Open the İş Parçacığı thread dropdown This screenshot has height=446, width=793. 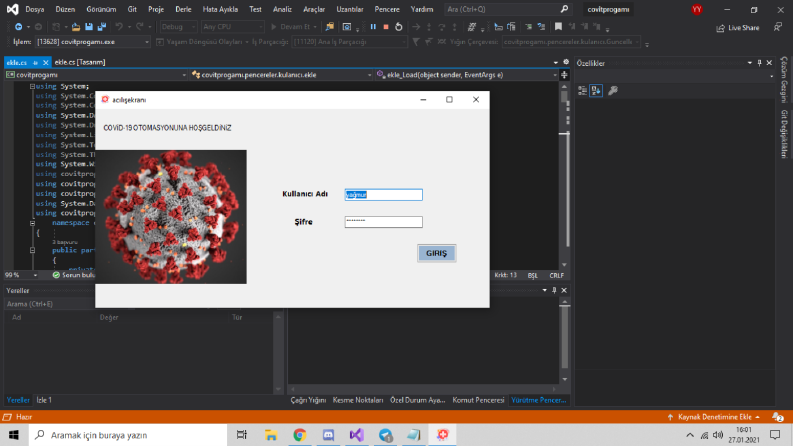coord(349,42)
